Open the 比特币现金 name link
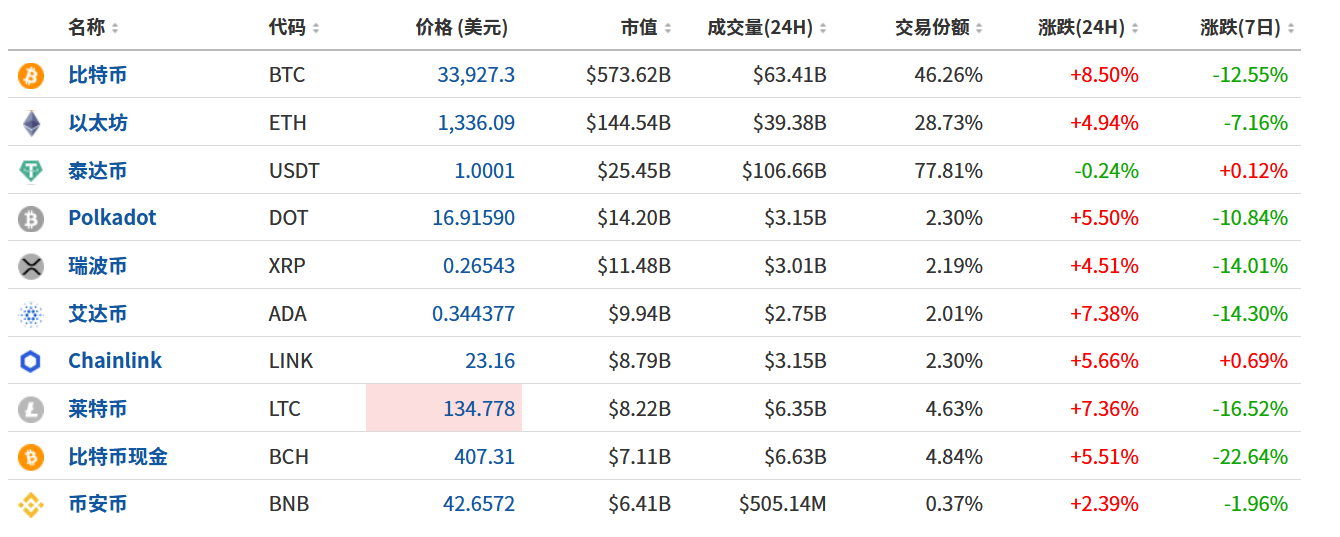This screenshot has width=1340, height=537. 118,457
